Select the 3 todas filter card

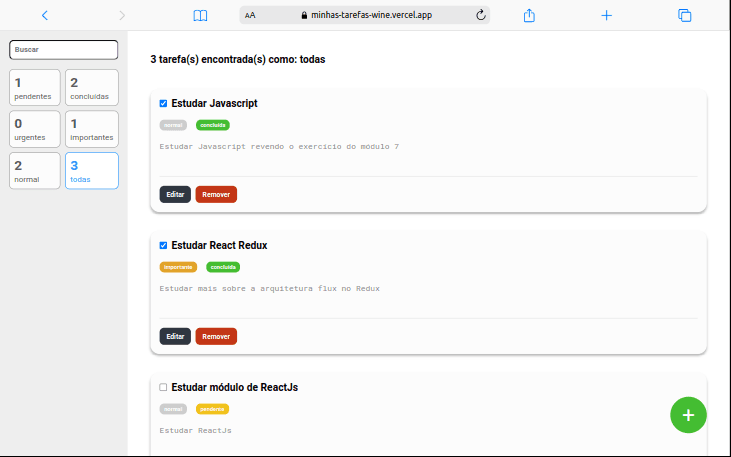92,171
